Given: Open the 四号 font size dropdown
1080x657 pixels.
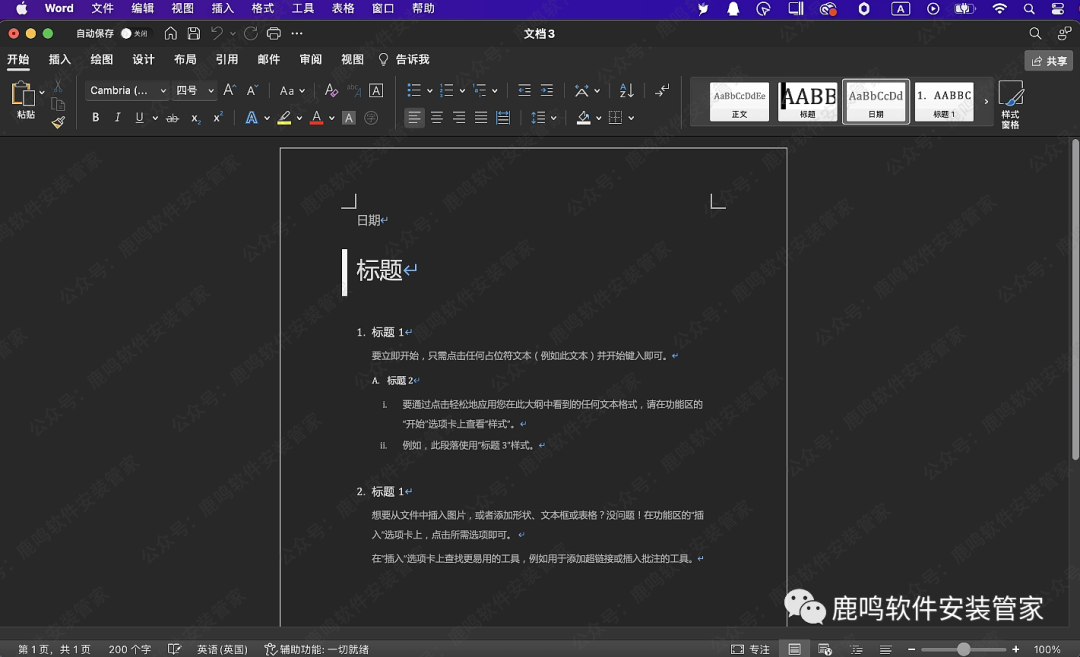Looking at the screenshot, I should 195,90.
